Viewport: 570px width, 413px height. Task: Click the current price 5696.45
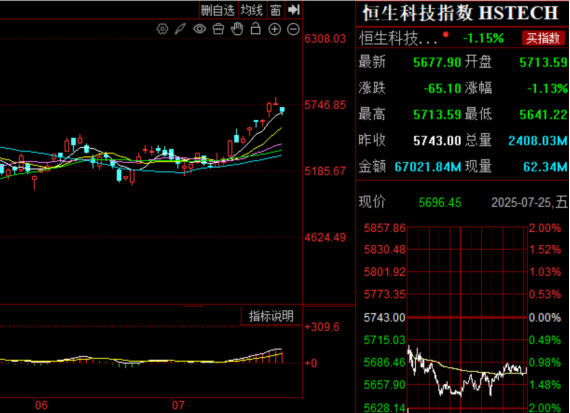click(440, 203)
